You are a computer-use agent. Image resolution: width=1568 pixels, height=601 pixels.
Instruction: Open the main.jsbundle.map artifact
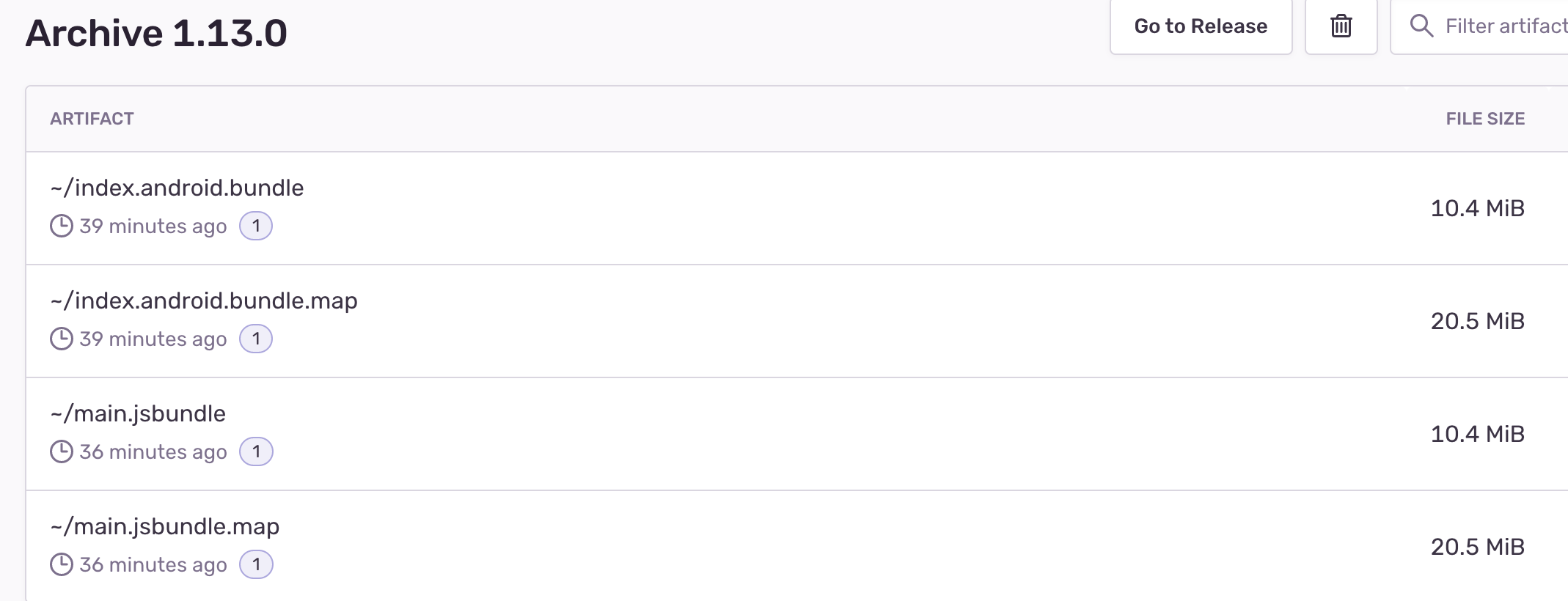pos(164,526)
